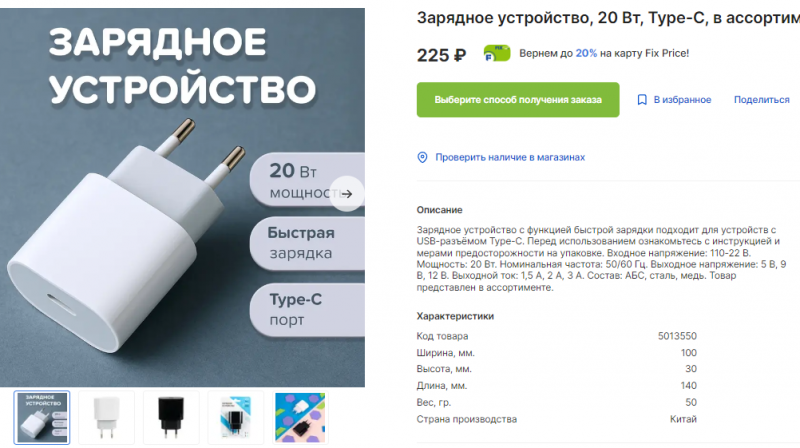
Task: Click the green Fix Price card icon
Action: pos(497,53)
